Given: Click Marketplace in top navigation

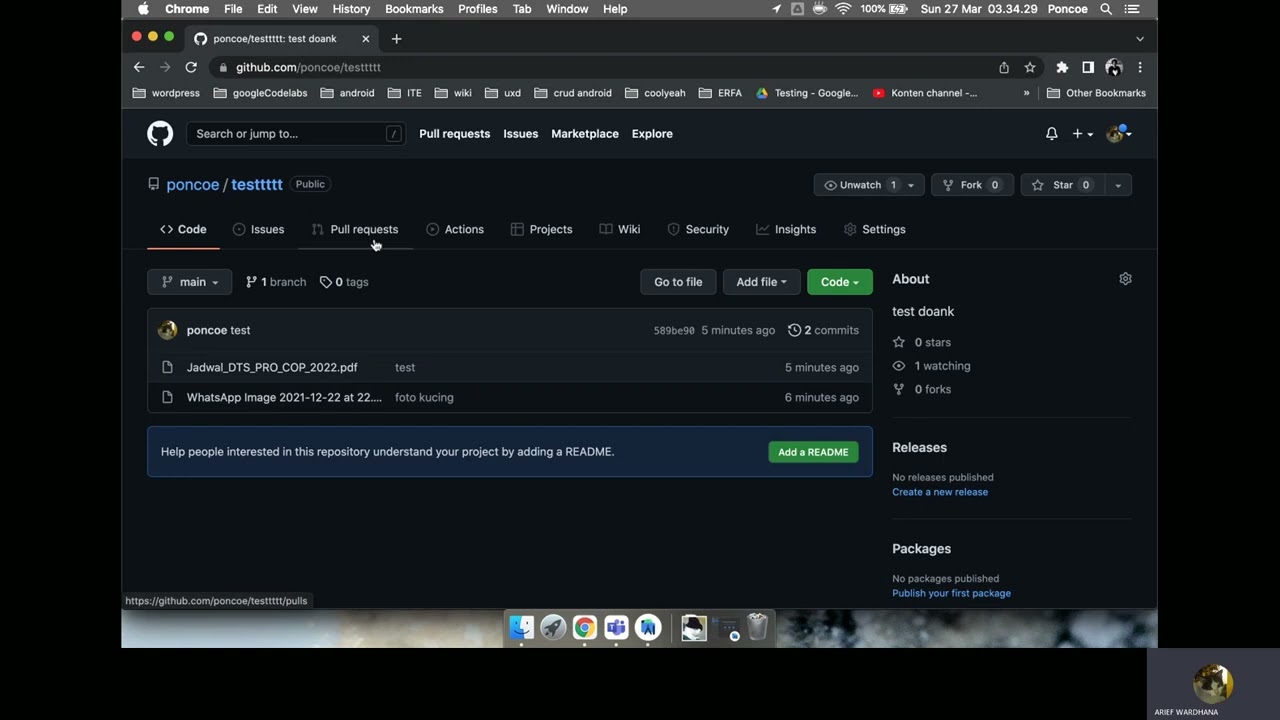Looking at the screenshot, I should [x=585, y=134].
